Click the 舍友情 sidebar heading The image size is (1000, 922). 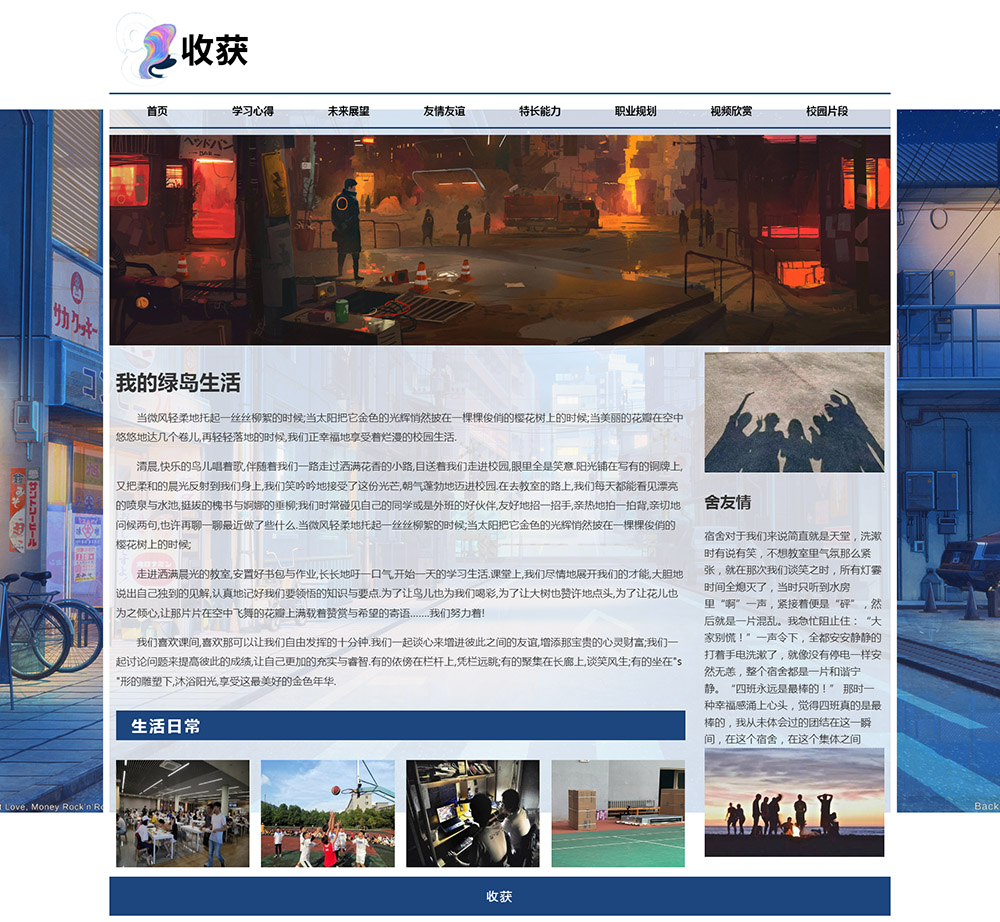point(728,502)
